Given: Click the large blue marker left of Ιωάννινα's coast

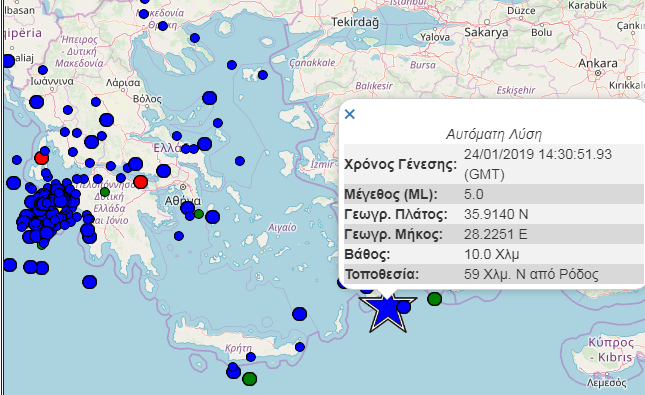Looking at the screenshot, I should [x=37, y=102].
